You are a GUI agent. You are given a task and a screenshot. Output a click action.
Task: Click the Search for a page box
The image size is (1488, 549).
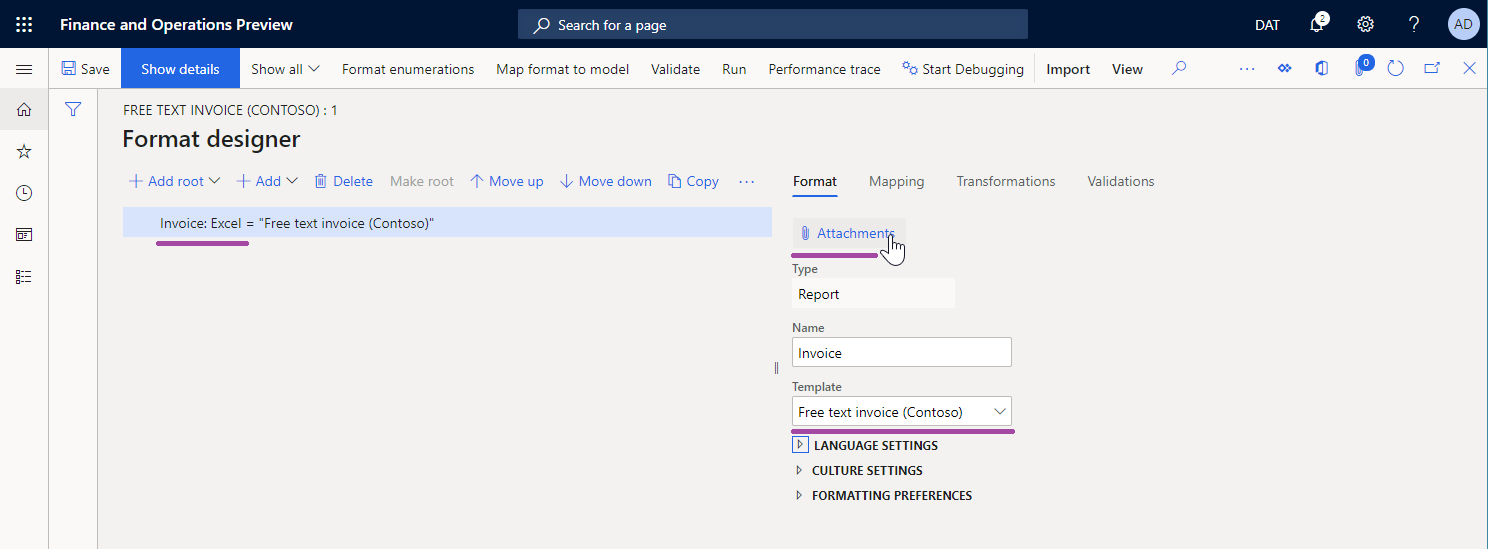(x=773, y=24)
